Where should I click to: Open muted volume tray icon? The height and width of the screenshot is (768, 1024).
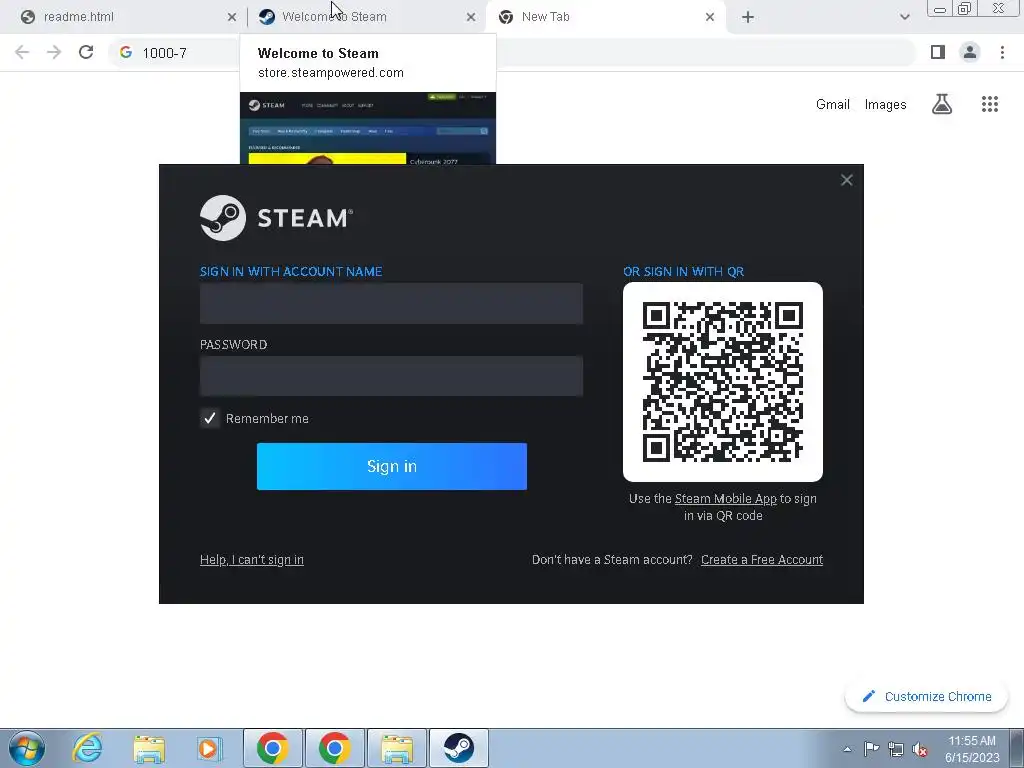point(920,749)
